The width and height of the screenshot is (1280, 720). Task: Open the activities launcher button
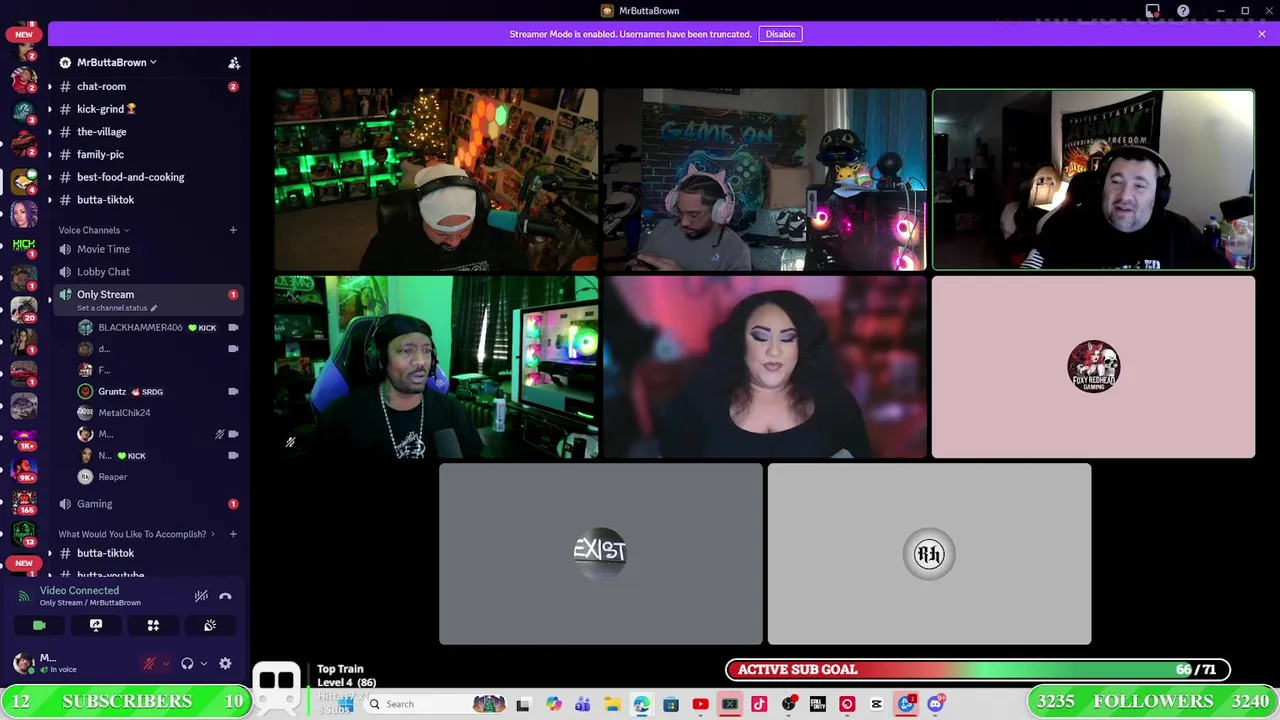(153, 625)
